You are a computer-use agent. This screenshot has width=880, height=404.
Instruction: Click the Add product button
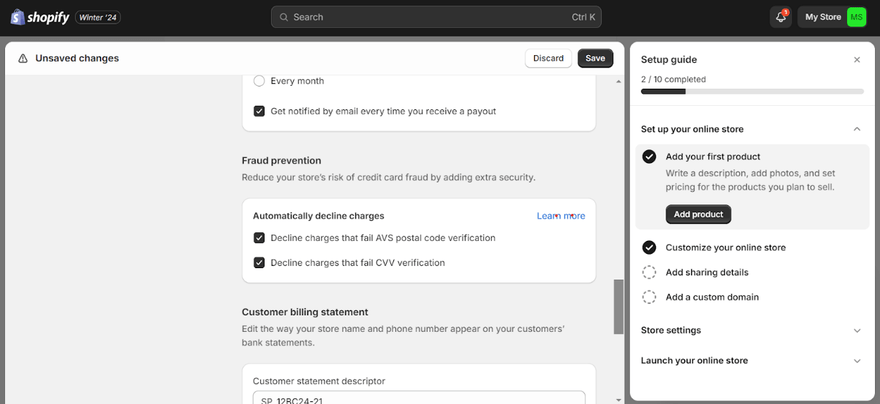pyautogui.click(x=698, y=214)
